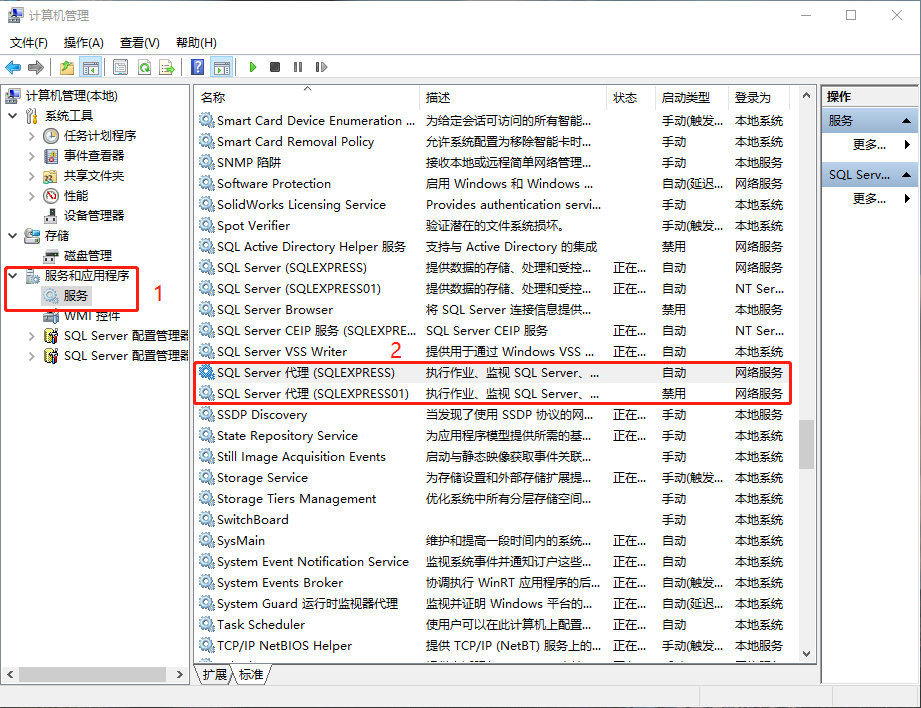Click the gear icon of SysMain service
This screenshot has width=921, height=708.
pyautogui.click(x=206, y=540)
